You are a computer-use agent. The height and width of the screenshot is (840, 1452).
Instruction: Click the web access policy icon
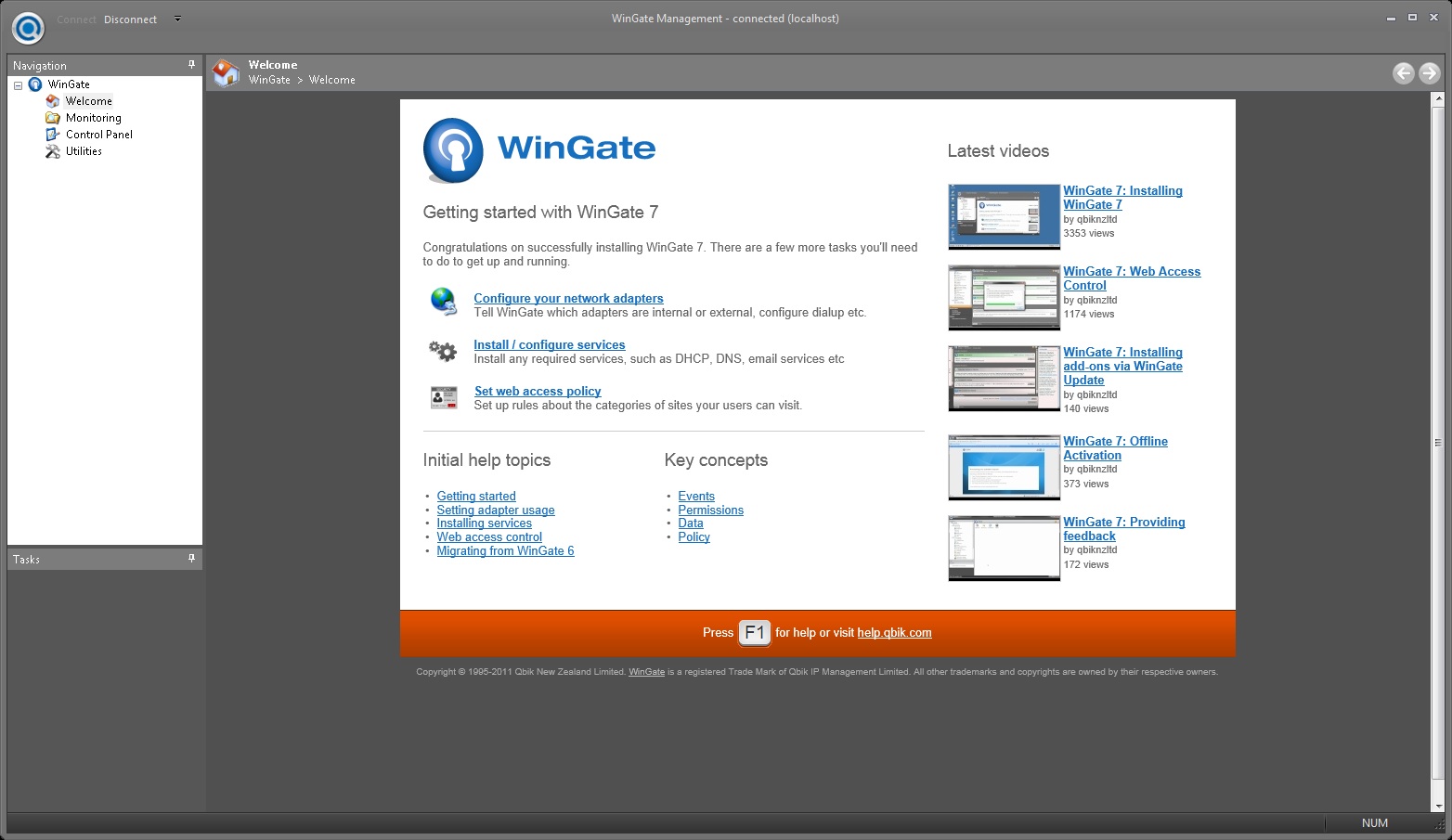[x=444, y=397]
